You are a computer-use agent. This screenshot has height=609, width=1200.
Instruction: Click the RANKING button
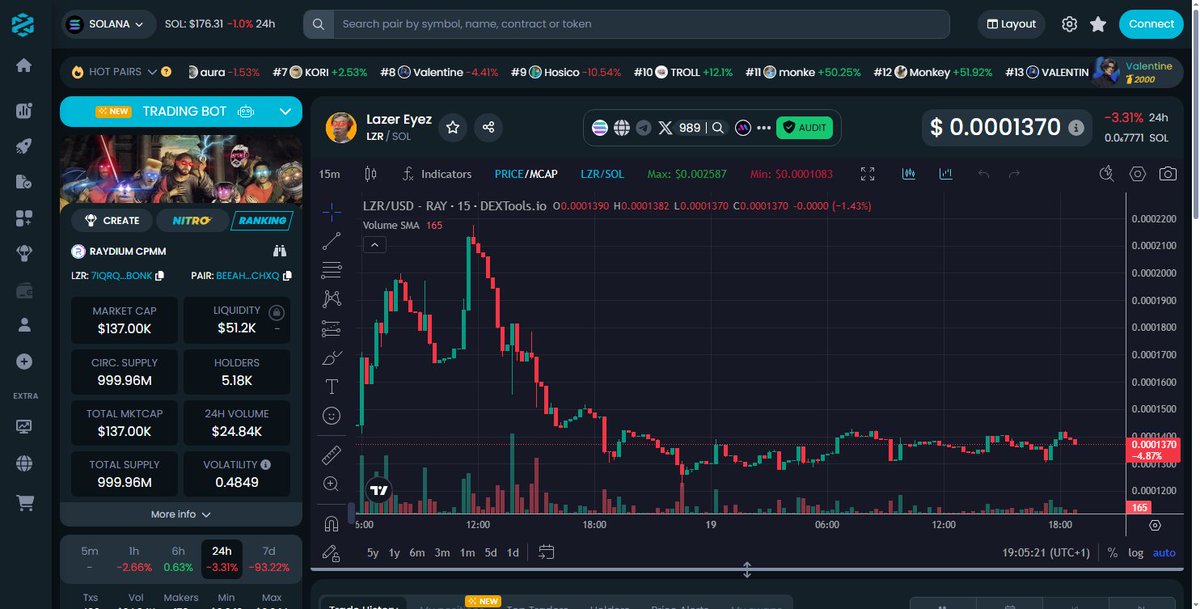pyautogui.click(x=262, y=220)
